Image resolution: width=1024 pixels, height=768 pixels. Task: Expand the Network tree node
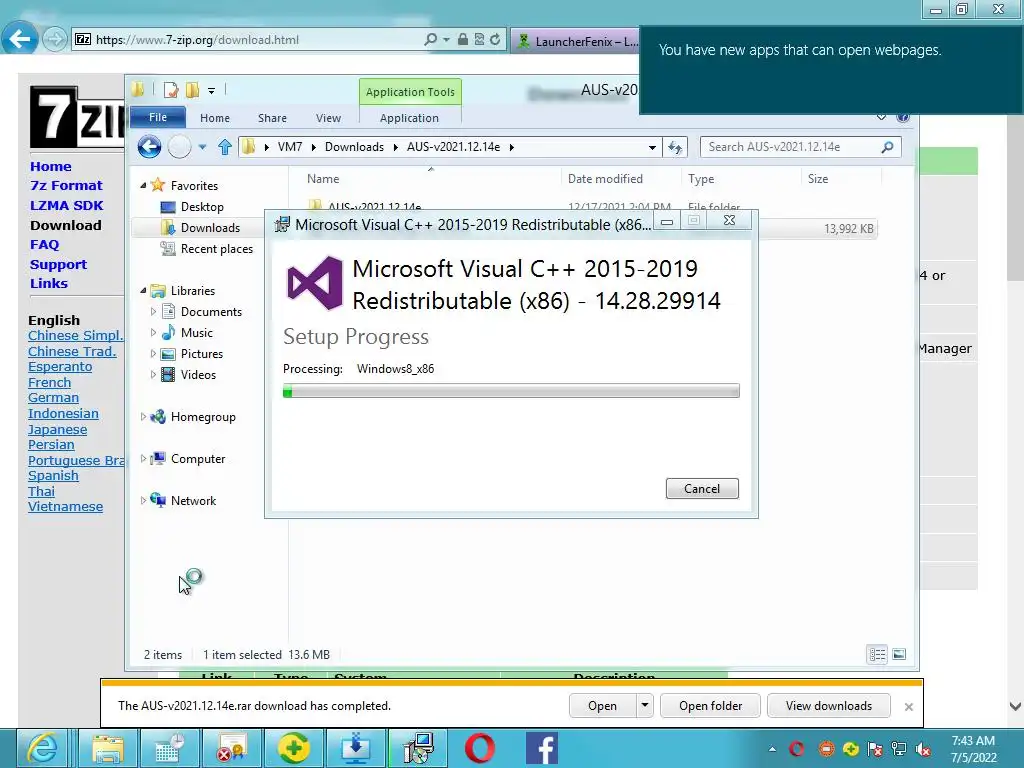click(143, 500)
